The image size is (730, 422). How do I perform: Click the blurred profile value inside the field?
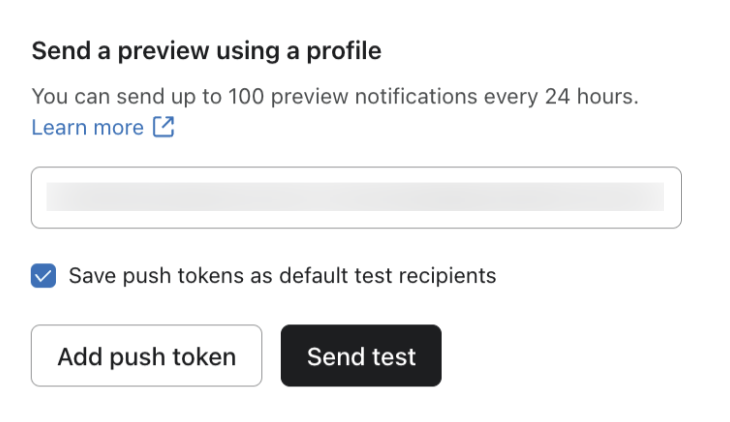356,197
